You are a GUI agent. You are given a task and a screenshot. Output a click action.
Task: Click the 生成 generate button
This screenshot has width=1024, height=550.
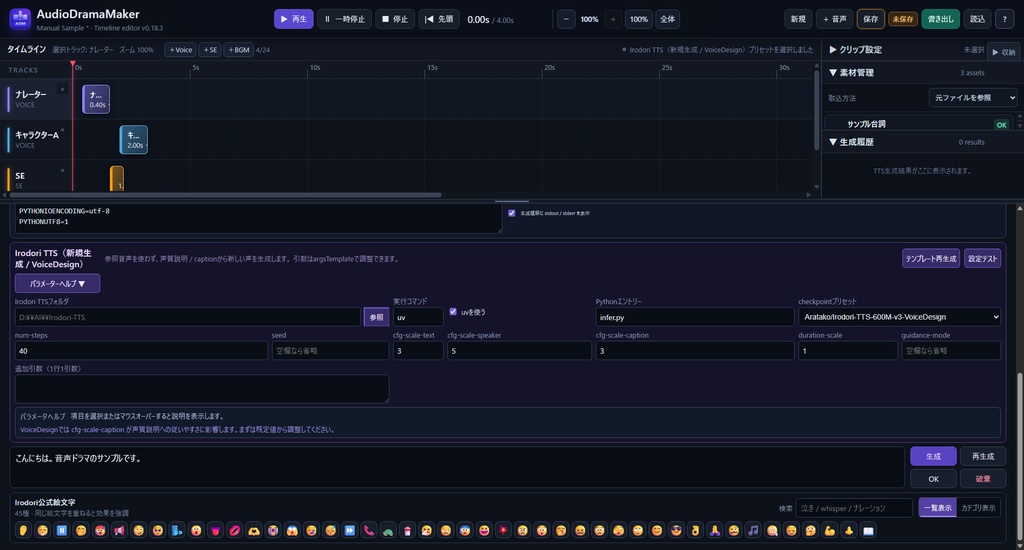[x=933, y=456]
